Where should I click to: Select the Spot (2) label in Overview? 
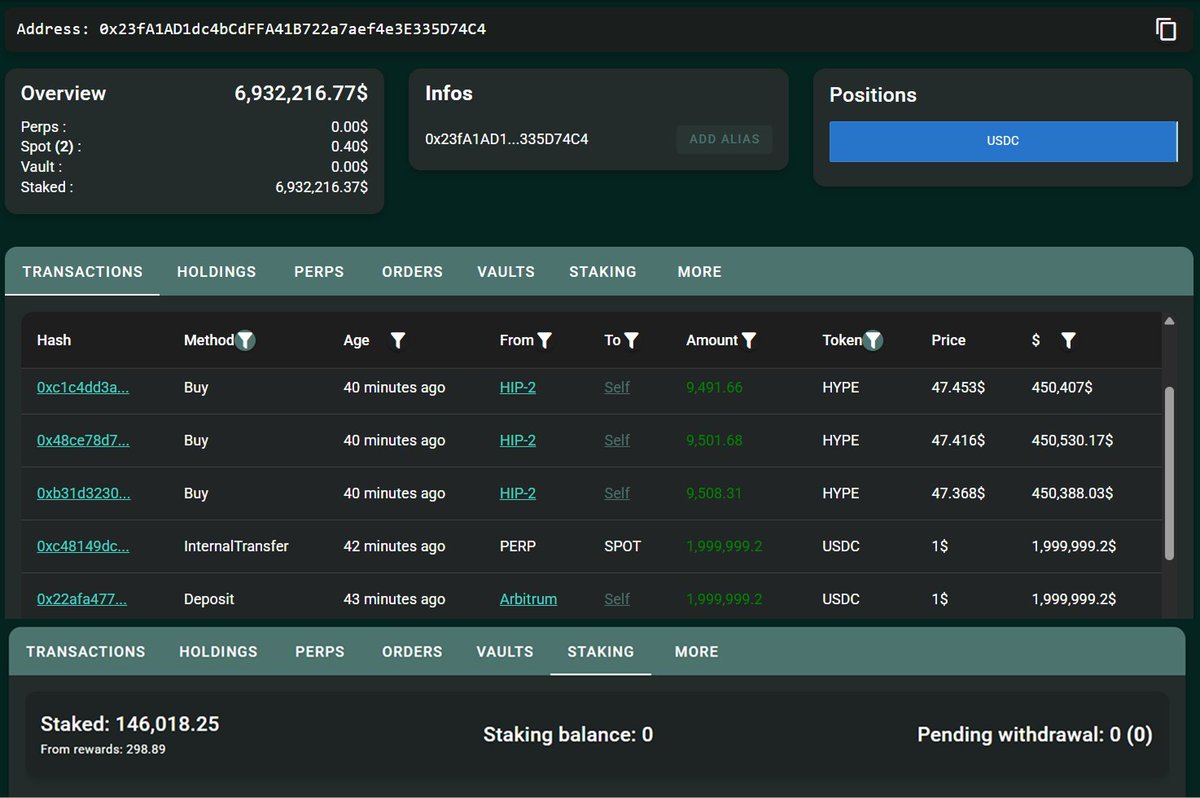coord(51,147)
